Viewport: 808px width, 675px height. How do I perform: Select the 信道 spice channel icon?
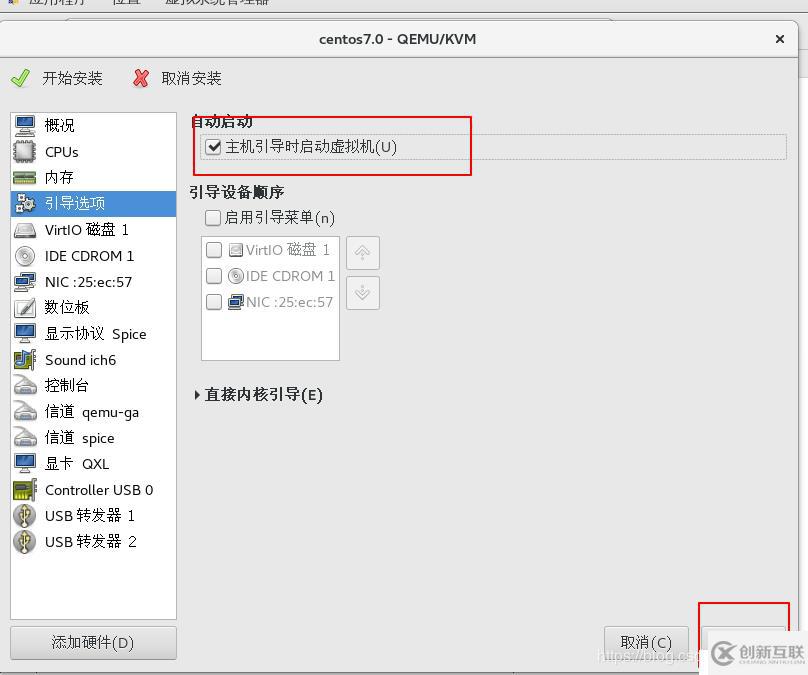pos(25,437)
